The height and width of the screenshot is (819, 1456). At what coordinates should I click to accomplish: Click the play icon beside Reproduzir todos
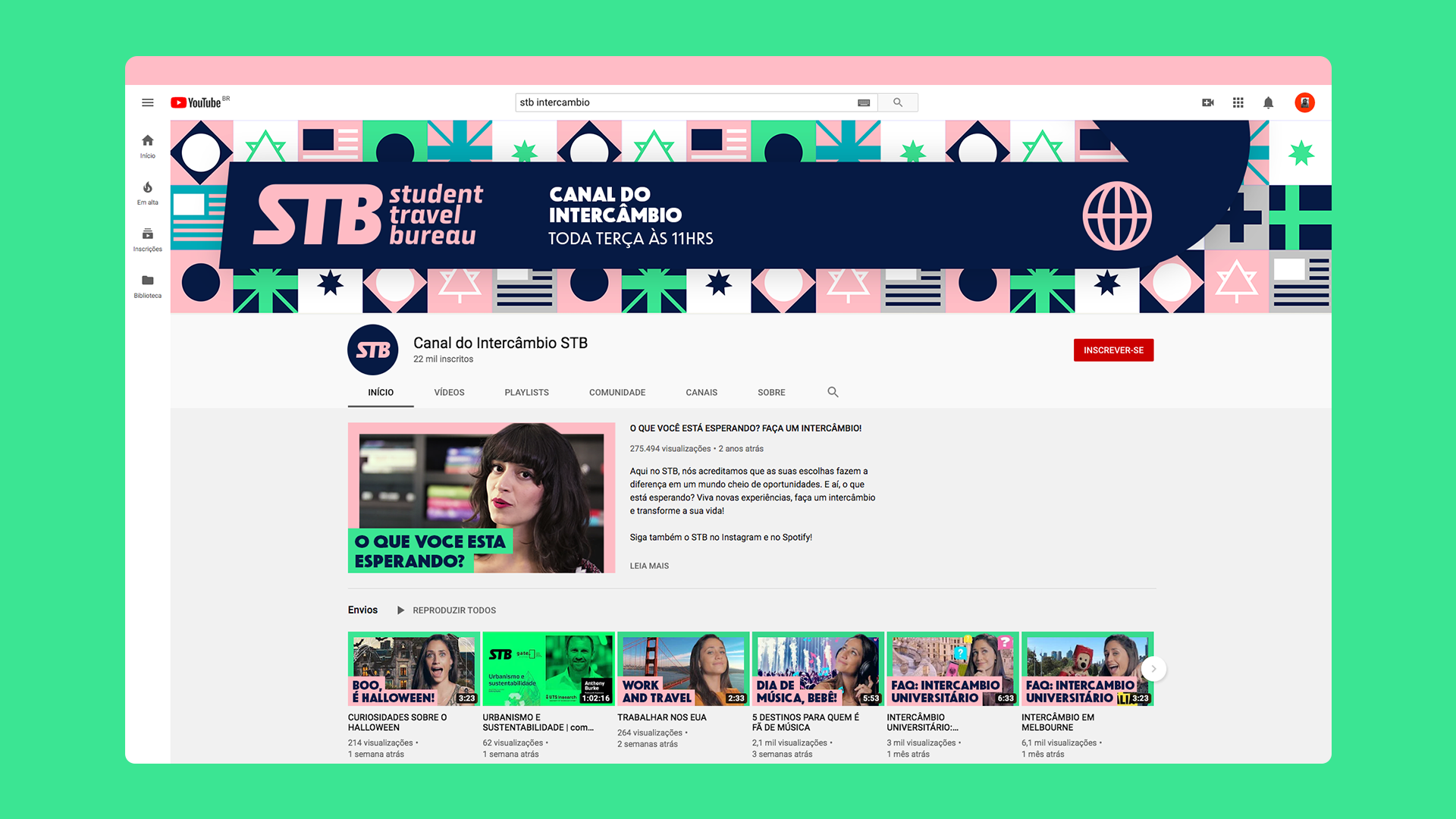pos(400,610)
